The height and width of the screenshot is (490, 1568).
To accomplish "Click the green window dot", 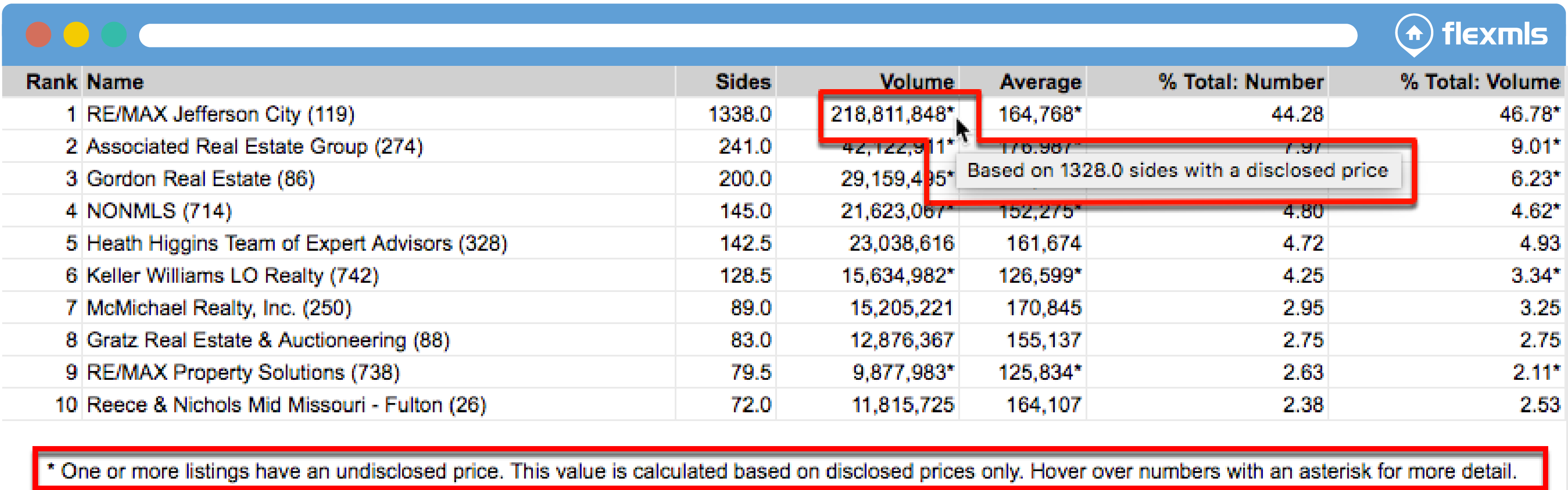I will [x=114, y=35].
